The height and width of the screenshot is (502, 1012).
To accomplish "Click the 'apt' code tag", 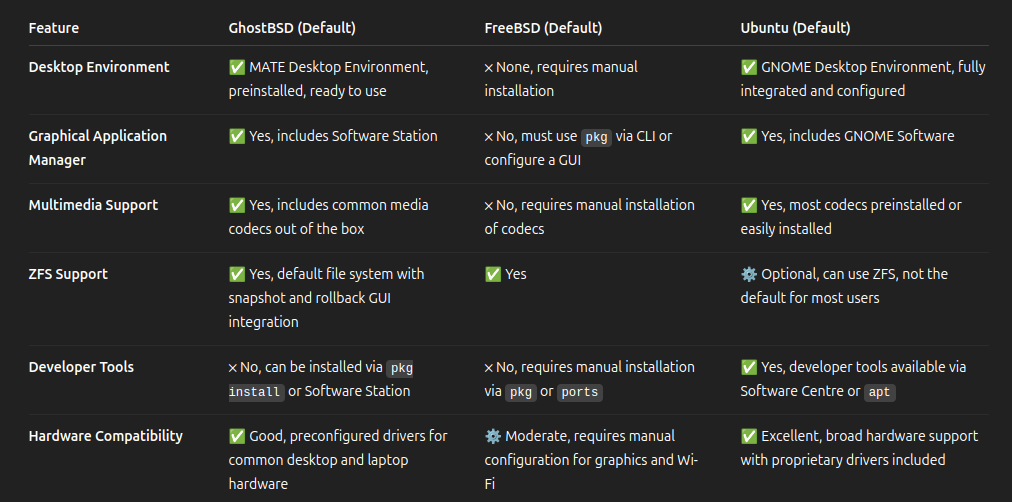I will 880,392.
